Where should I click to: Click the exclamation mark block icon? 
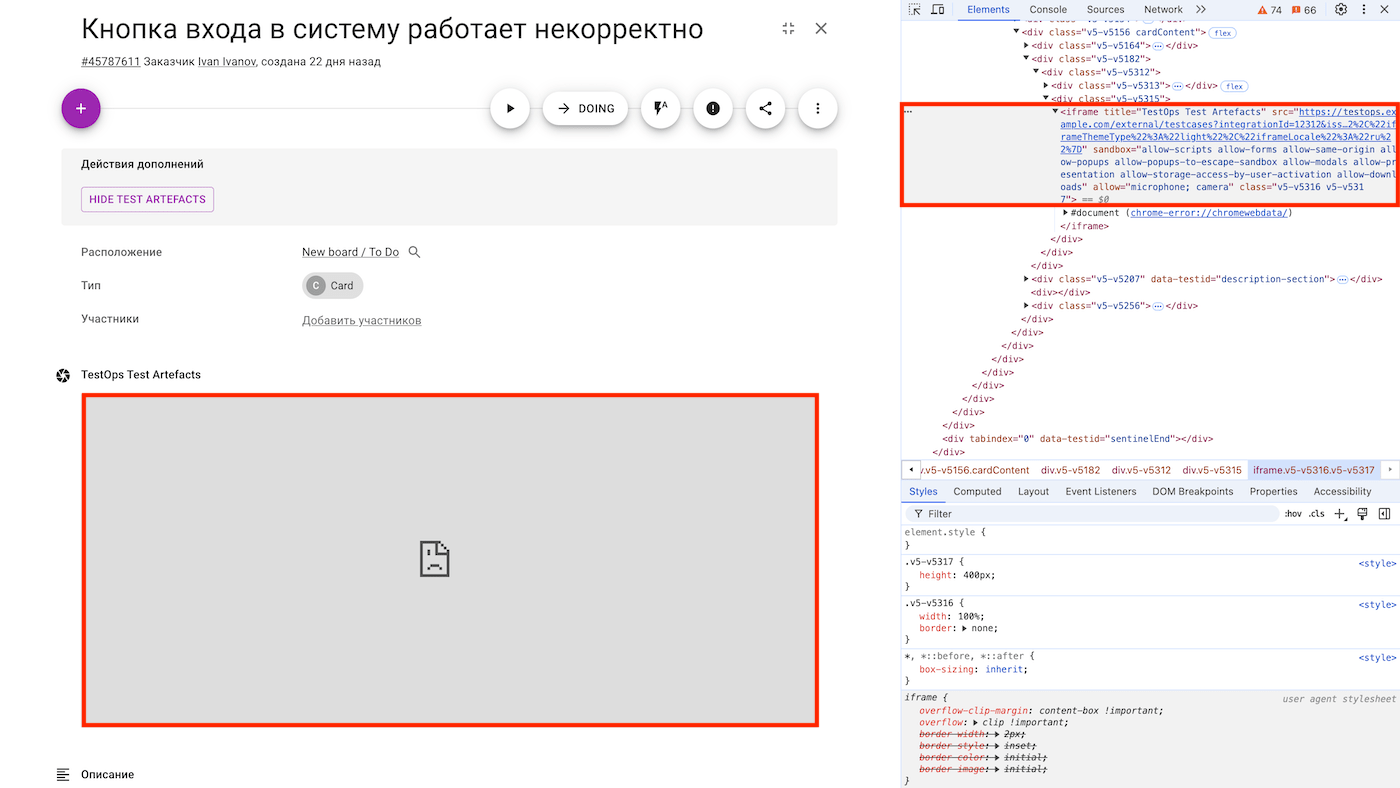click(713, 108)
